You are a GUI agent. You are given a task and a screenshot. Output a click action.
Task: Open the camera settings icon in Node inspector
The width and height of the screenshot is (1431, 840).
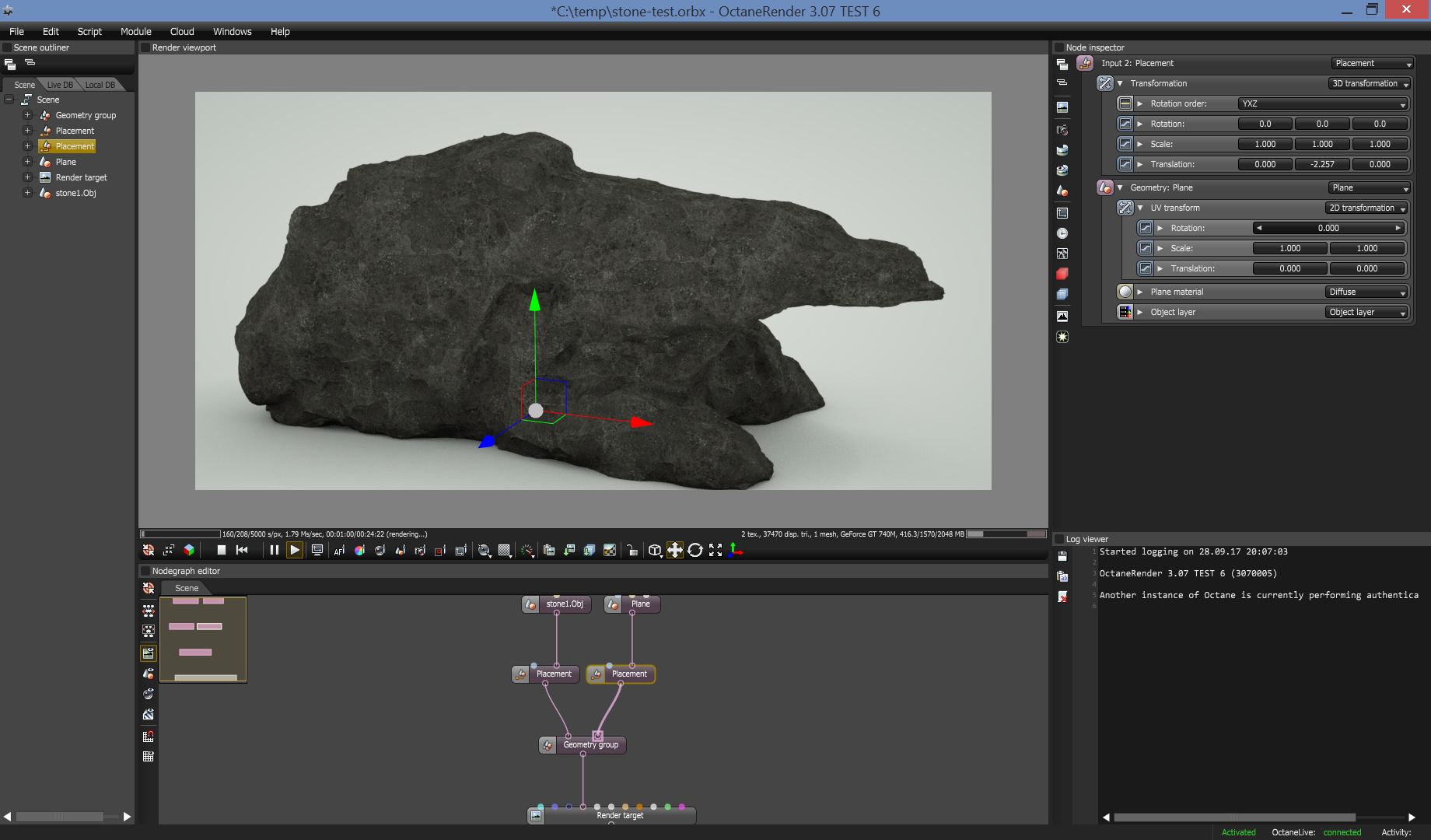tap(1062, 130)
